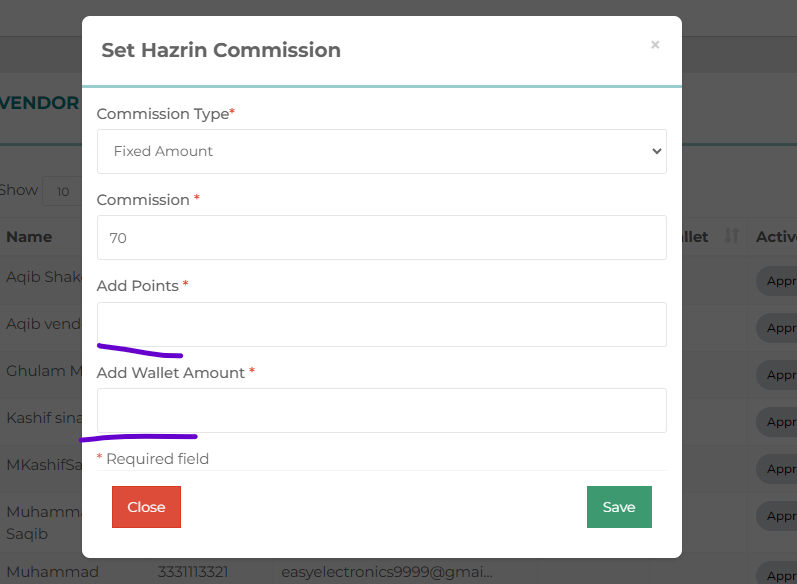Click the easyelectronics9999 email cell
This screenshot has width=797, height=584.
387,572
